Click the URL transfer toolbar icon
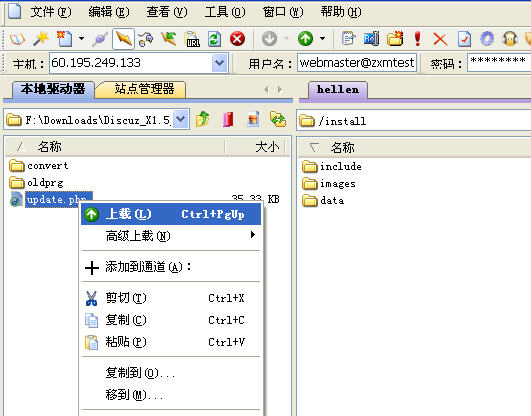Image resolution: width=531 pixels, height=416 pixels. click(x=192, y=39)
